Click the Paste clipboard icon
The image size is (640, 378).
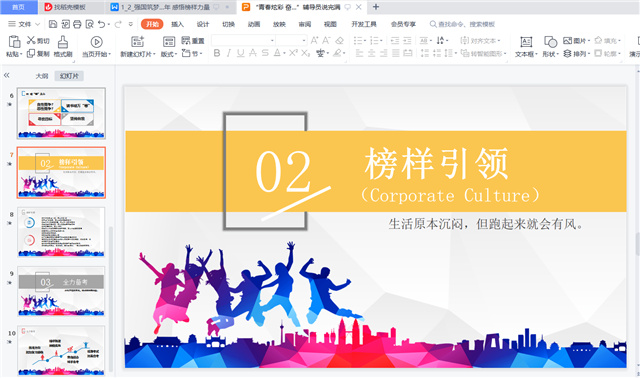(14, 41)
